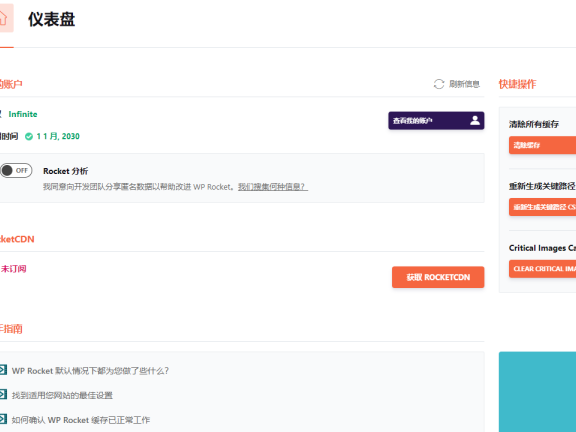Click the user icon on the account button
Screen dimensions: 576x432
[475, 120]
